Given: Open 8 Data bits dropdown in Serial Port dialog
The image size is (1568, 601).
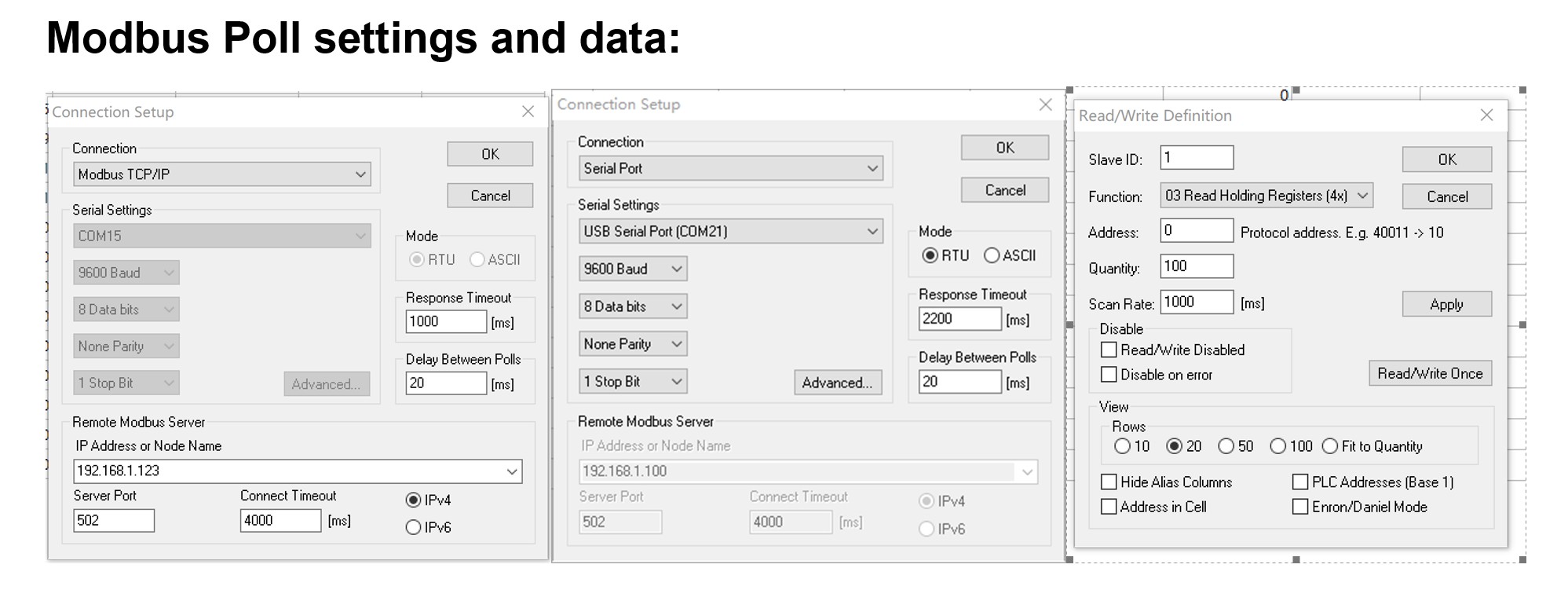Looking at the screenshot, I should [633, 306].
